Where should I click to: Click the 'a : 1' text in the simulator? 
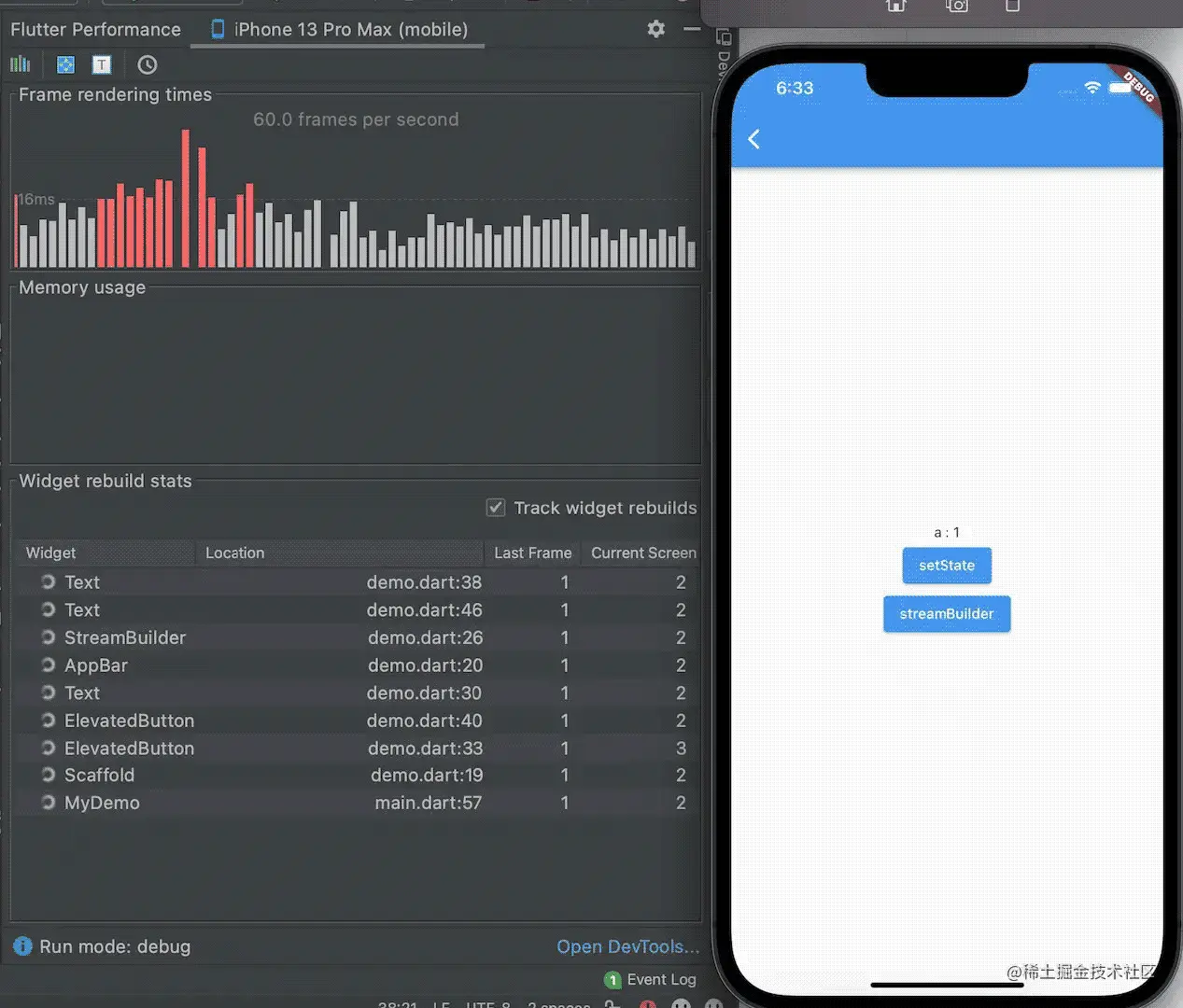click(x=947, y=532)
